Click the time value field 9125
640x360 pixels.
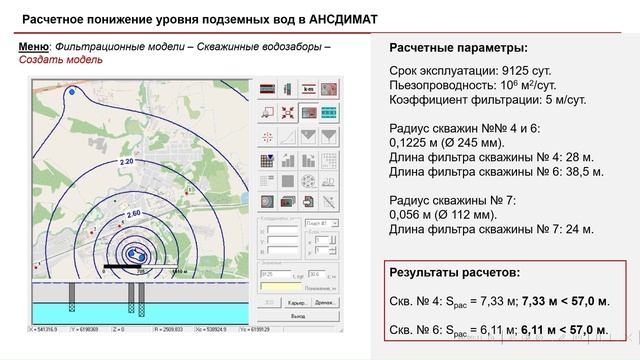coord(276,274)
